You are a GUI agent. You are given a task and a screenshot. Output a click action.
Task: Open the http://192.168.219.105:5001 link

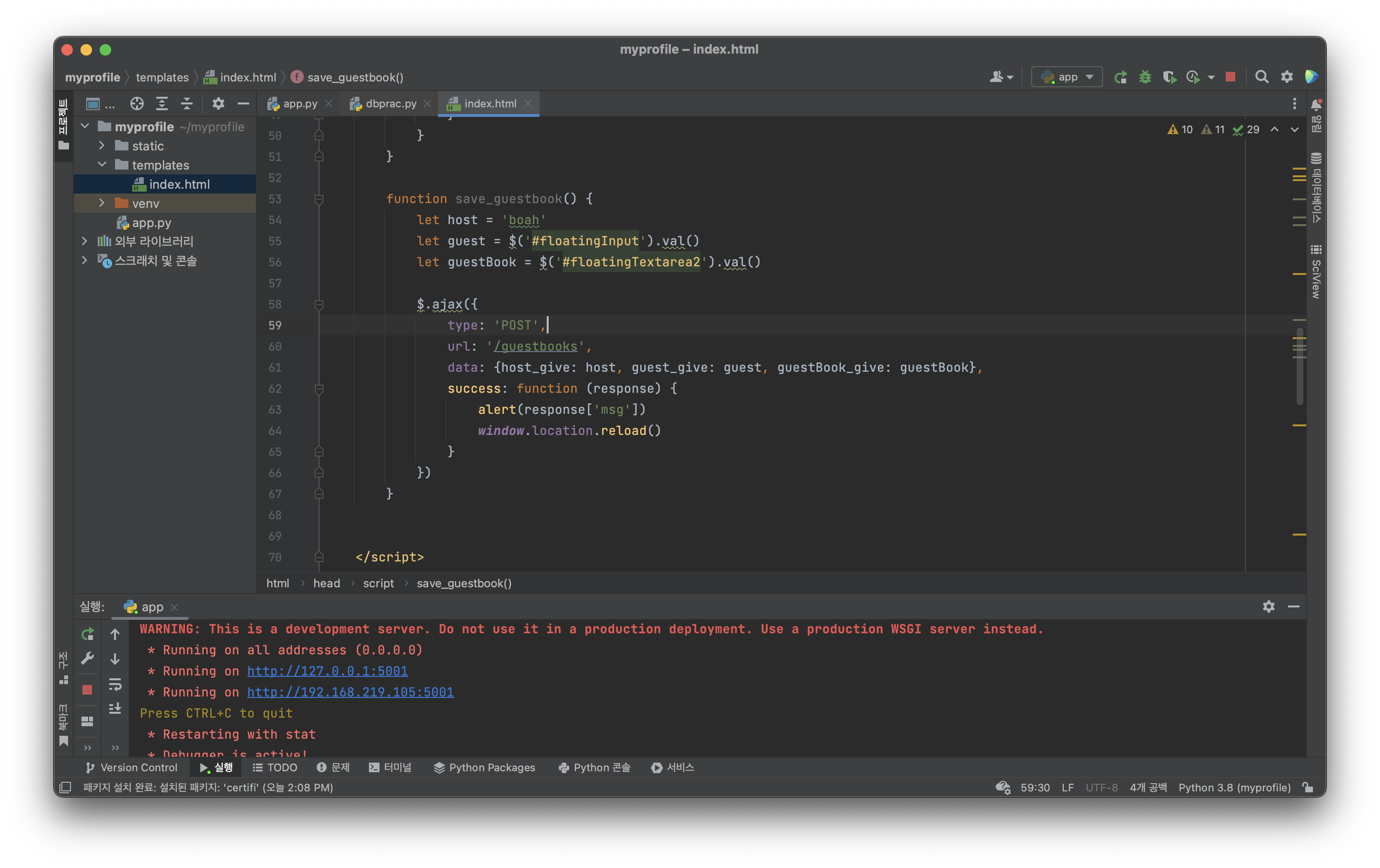pyautogui.click(x=350, y=692)
